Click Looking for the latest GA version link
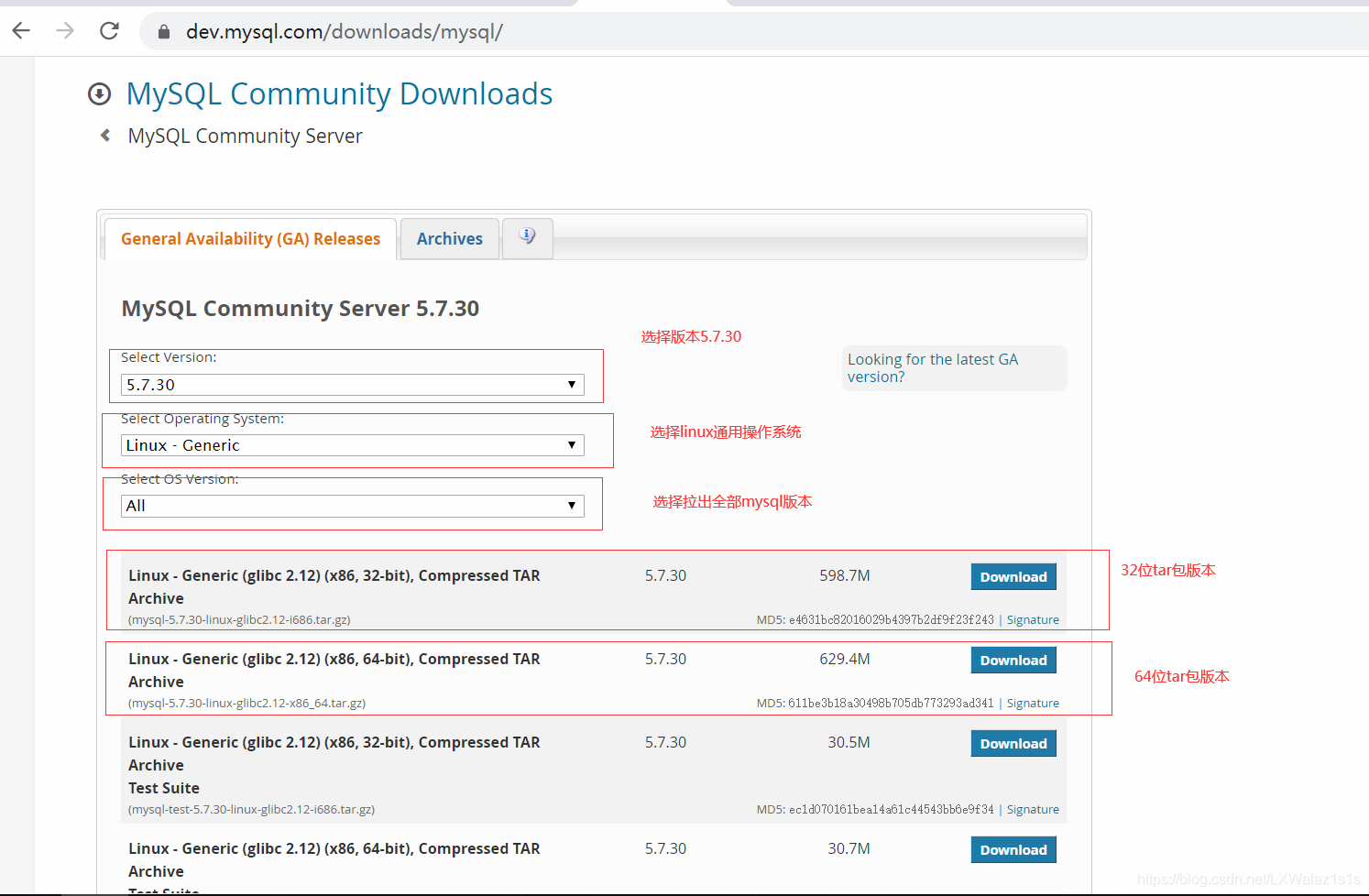 point(933,368)
